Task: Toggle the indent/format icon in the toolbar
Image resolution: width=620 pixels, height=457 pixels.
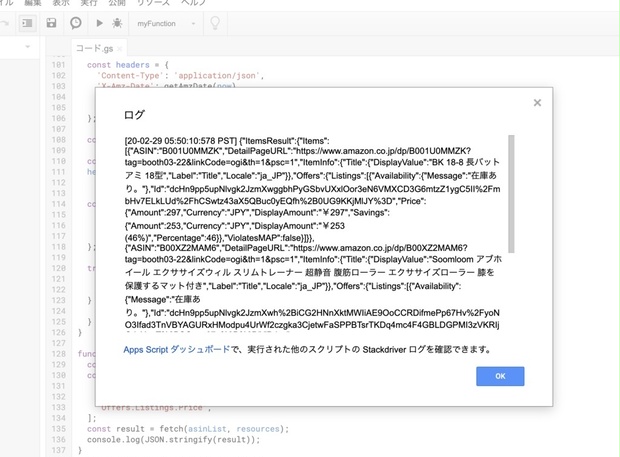Action: (x=28, y=23)
